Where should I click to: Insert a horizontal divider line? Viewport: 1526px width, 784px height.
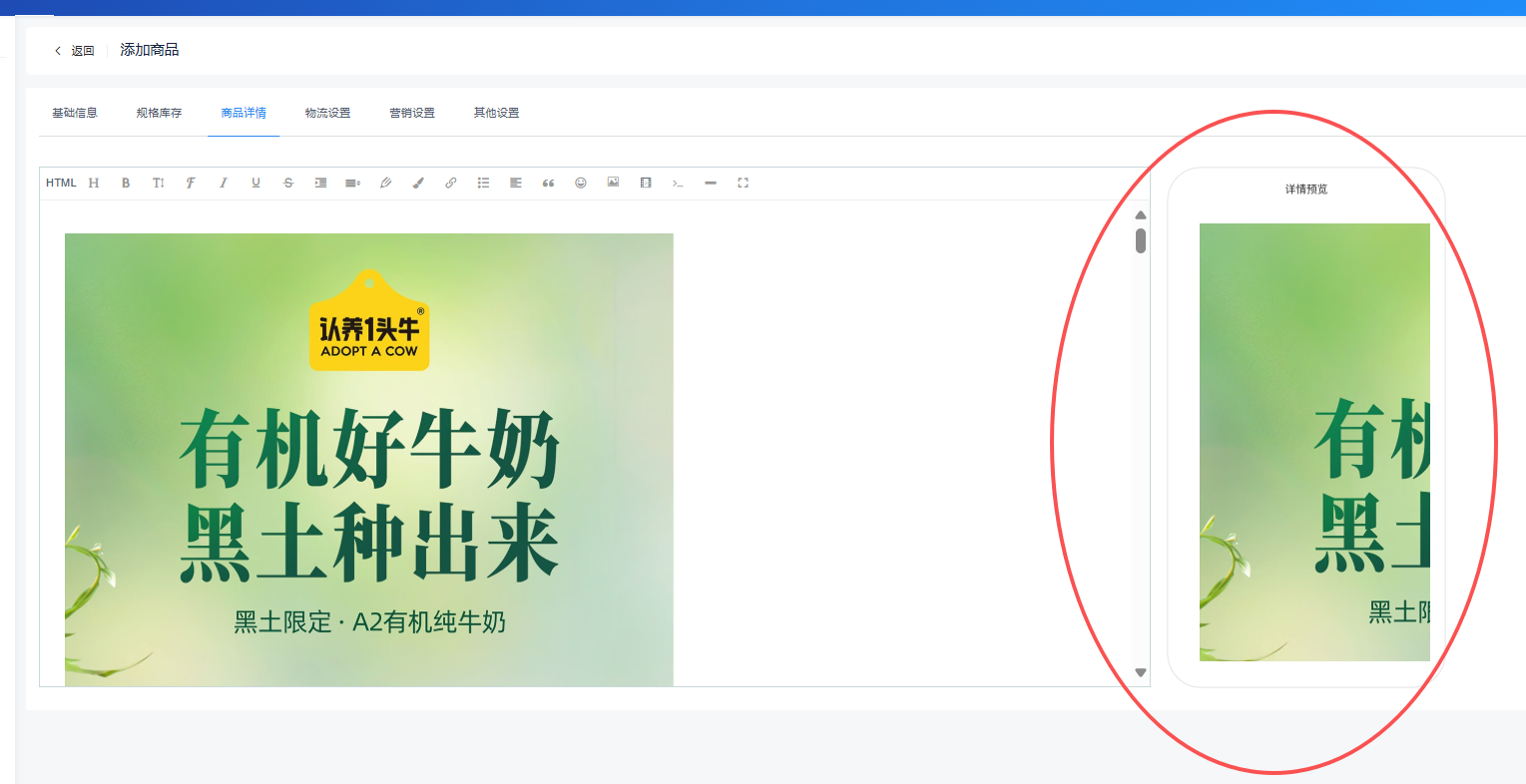point(711,183)
